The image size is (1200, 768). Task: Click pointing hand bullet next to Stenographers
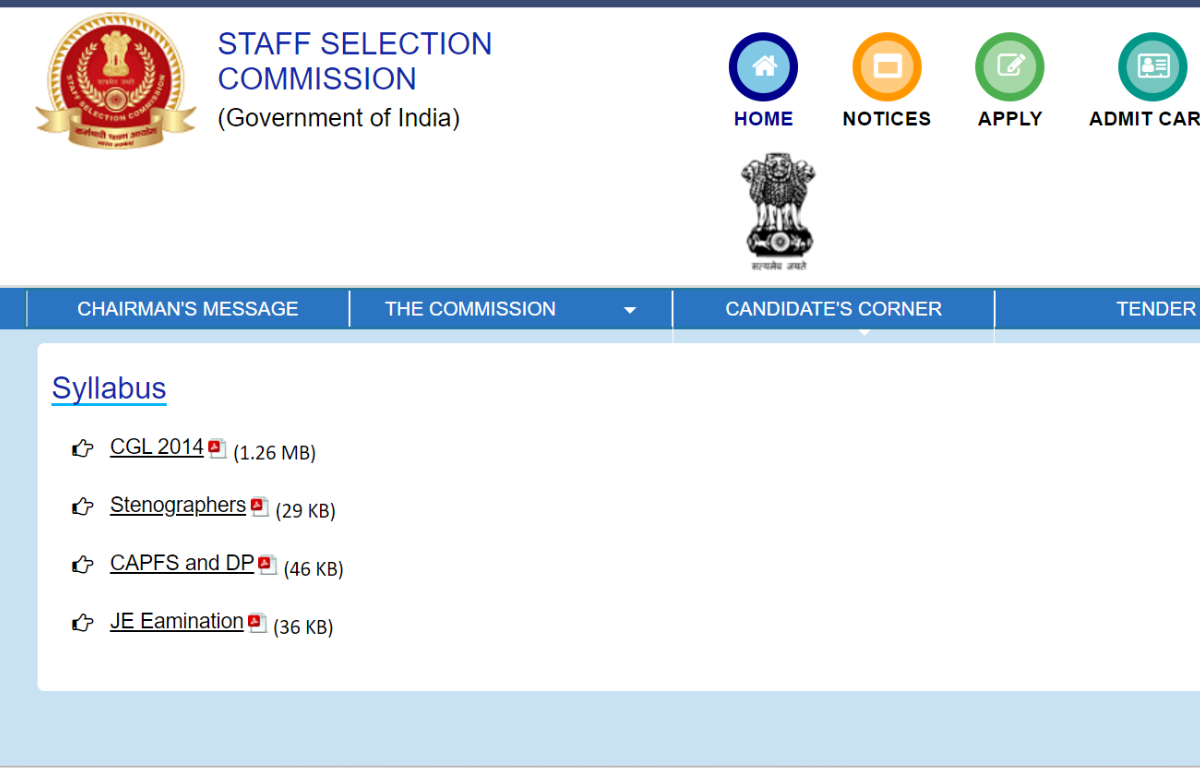pos(83,507)
